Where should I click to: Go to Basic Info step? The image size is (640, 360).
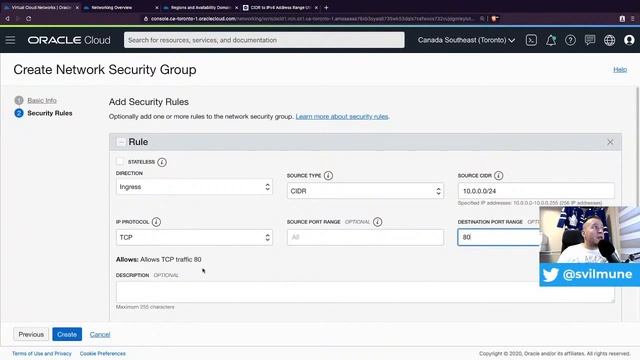[x=42, y=100]
